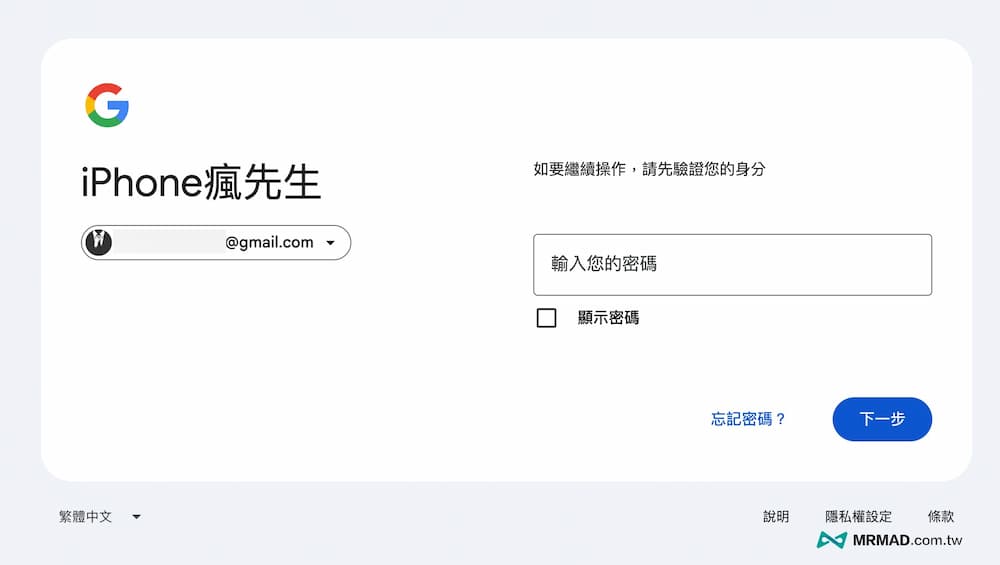1000x565 pixels.
Task: Click the 忘記密碼？ link
Action: pyautogui.click(x=748, y=419)
